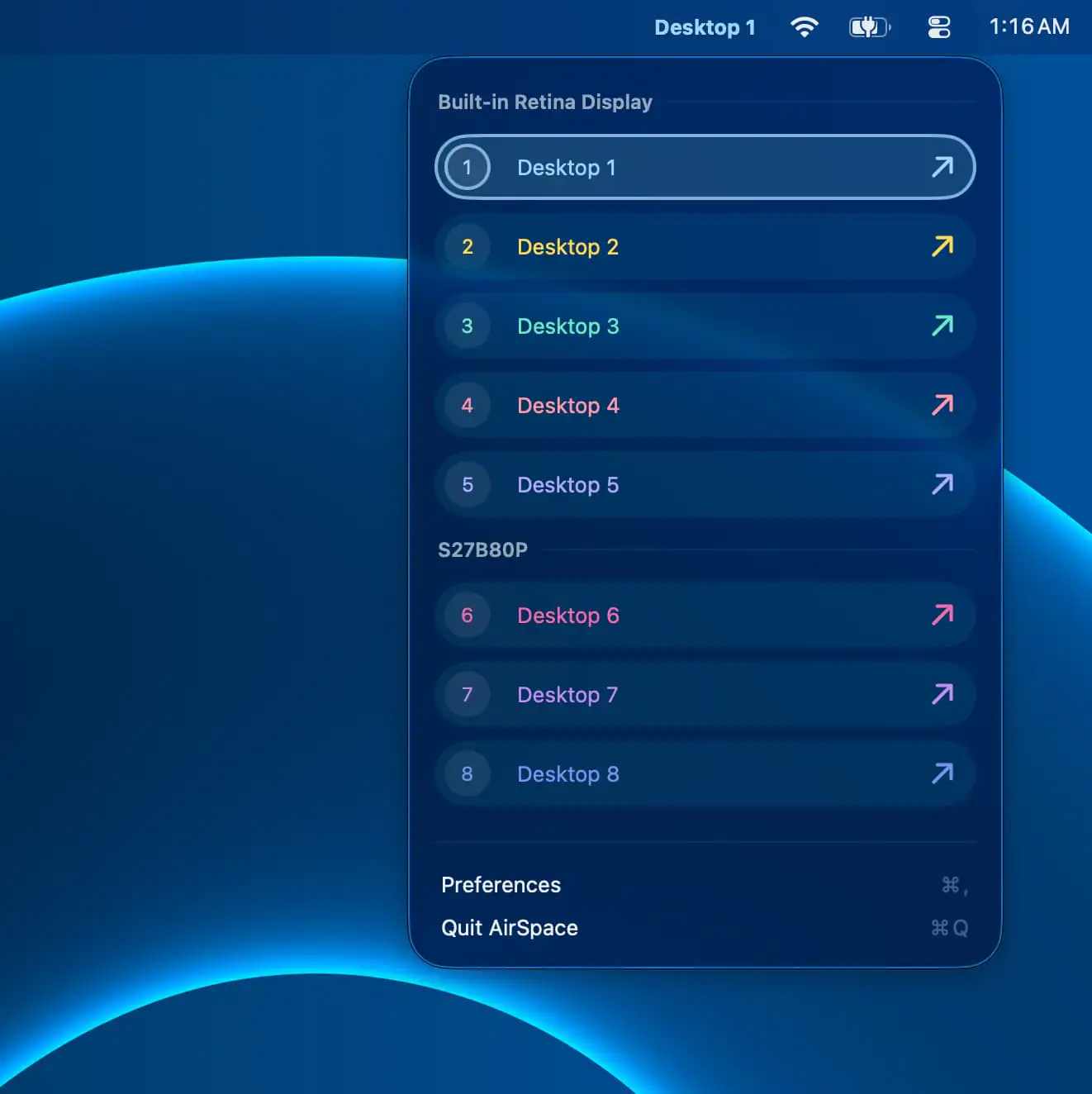Click the pink arrow icon beside Desktop 4
The height and width of the screenshot is (1094, 1092).
click(x=942, y=405)
